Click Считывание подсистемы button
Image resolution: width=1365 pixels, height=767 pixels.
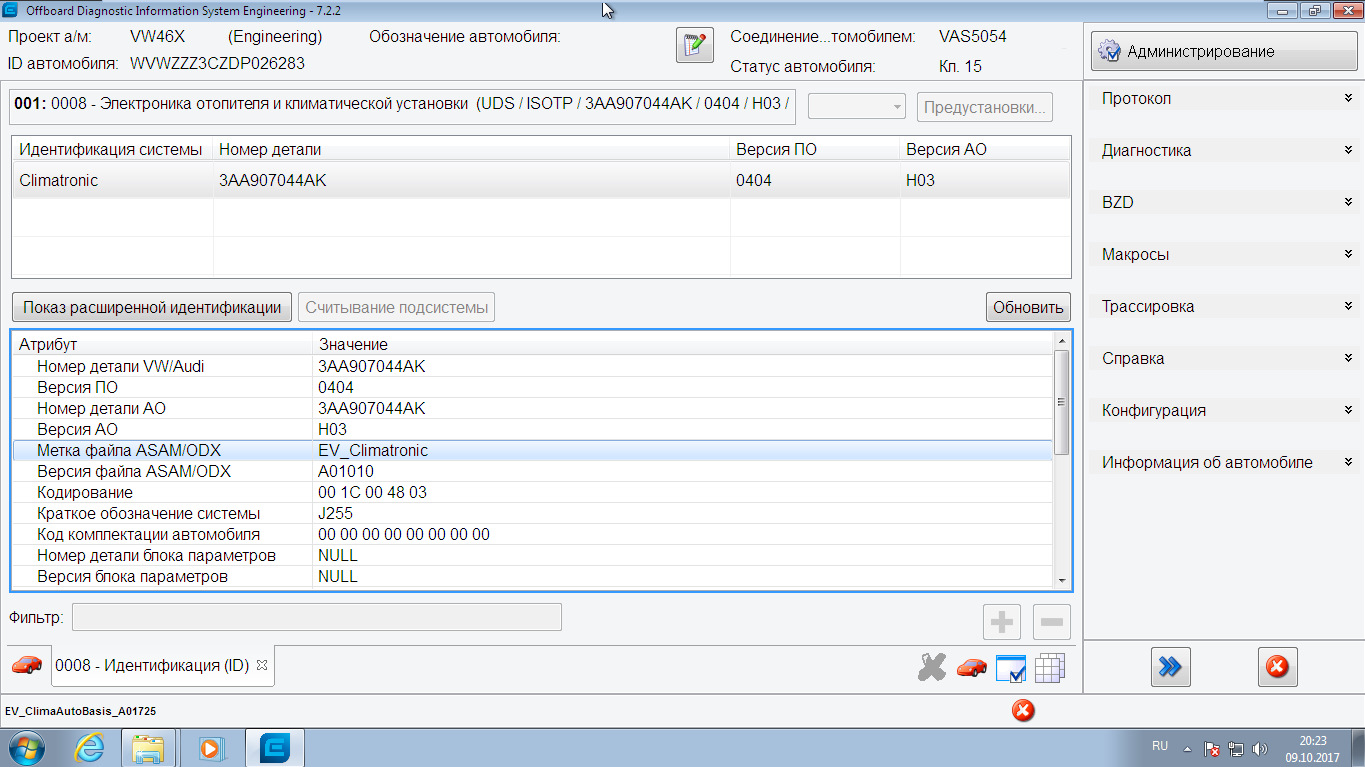click(397, 307)
